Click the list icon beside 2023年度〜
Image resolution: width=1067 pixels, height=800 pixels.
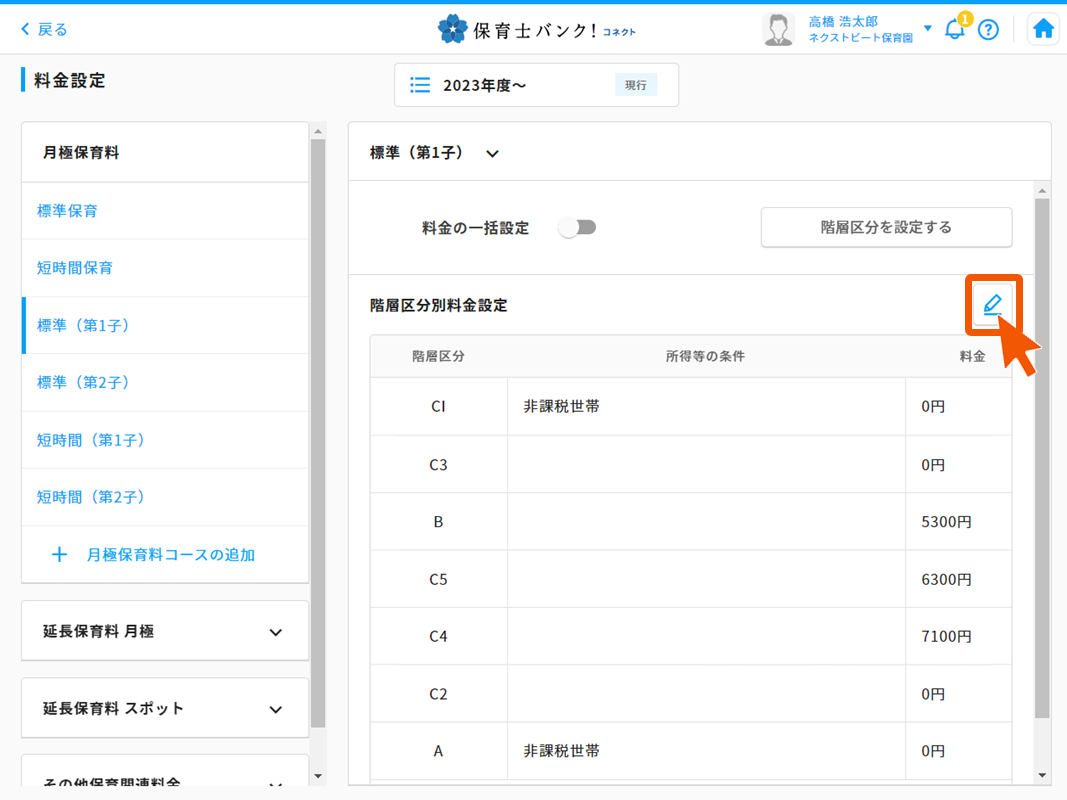[x=421, y=85]
